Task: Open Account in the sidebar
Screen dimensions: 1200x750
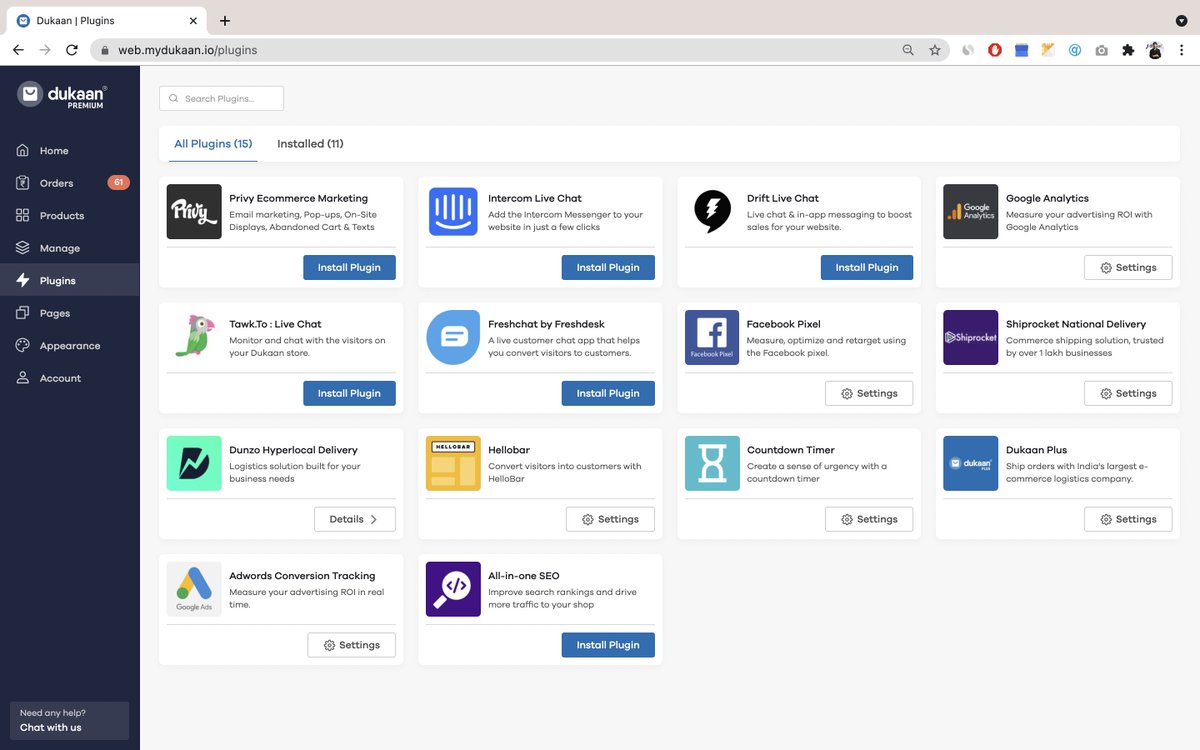Action: coord(70,378)
